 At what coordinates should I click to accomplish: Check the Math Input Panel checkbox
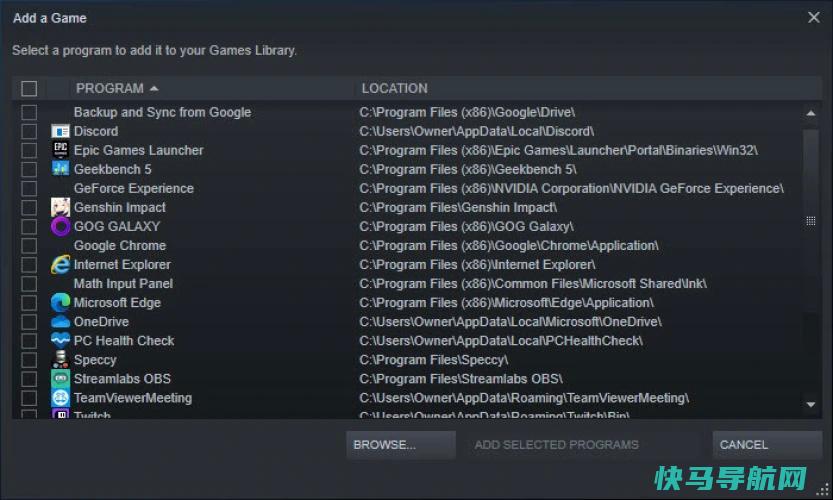[29, 284]
